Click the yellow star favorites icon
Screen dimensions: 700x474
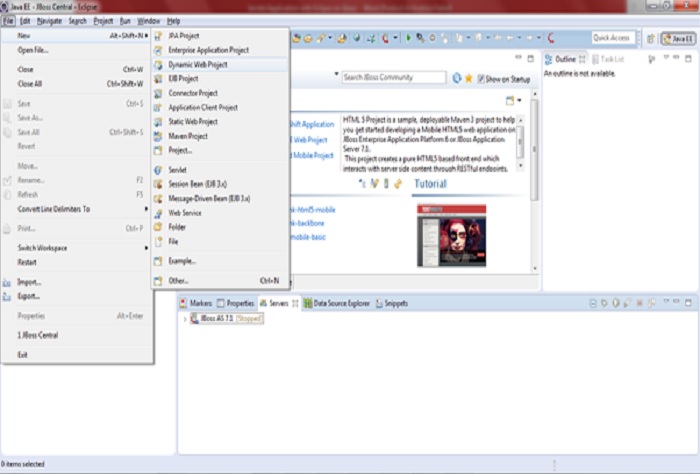469,79
